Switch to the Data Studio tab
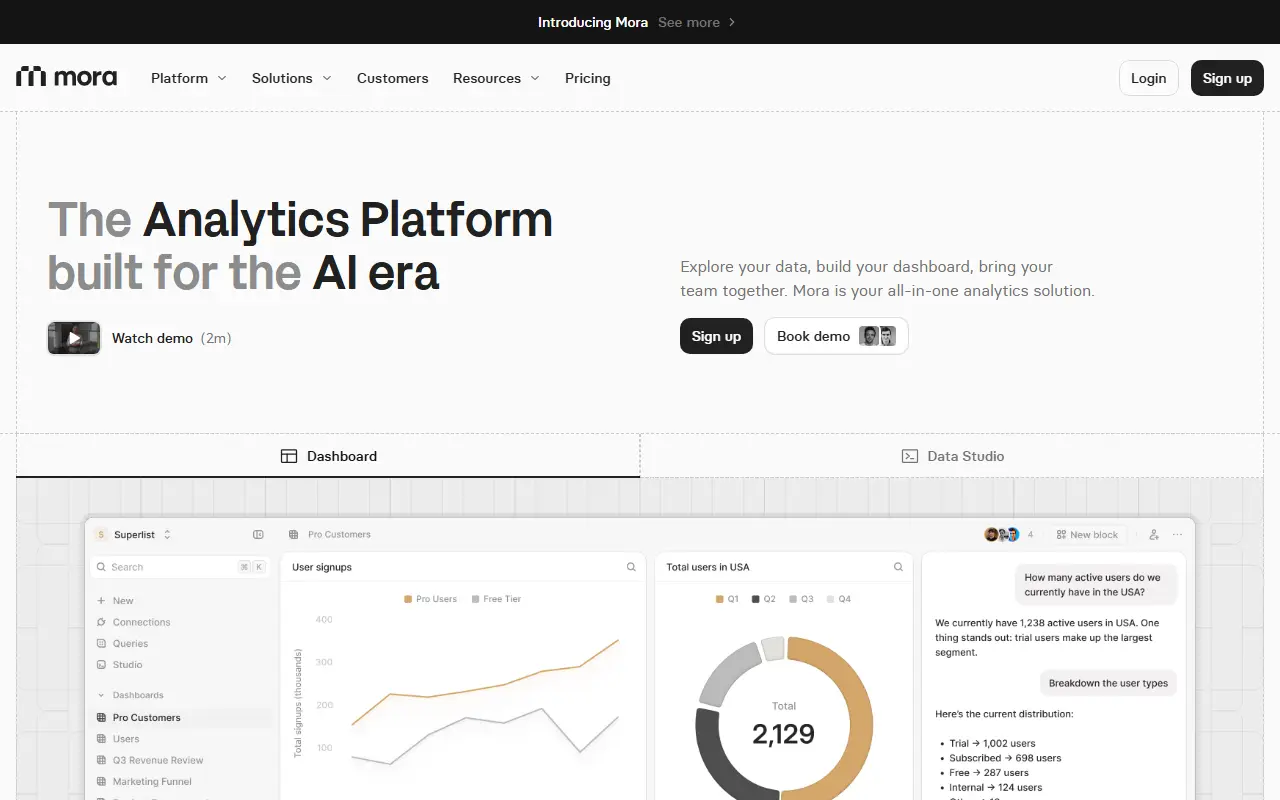 (952, 456)
